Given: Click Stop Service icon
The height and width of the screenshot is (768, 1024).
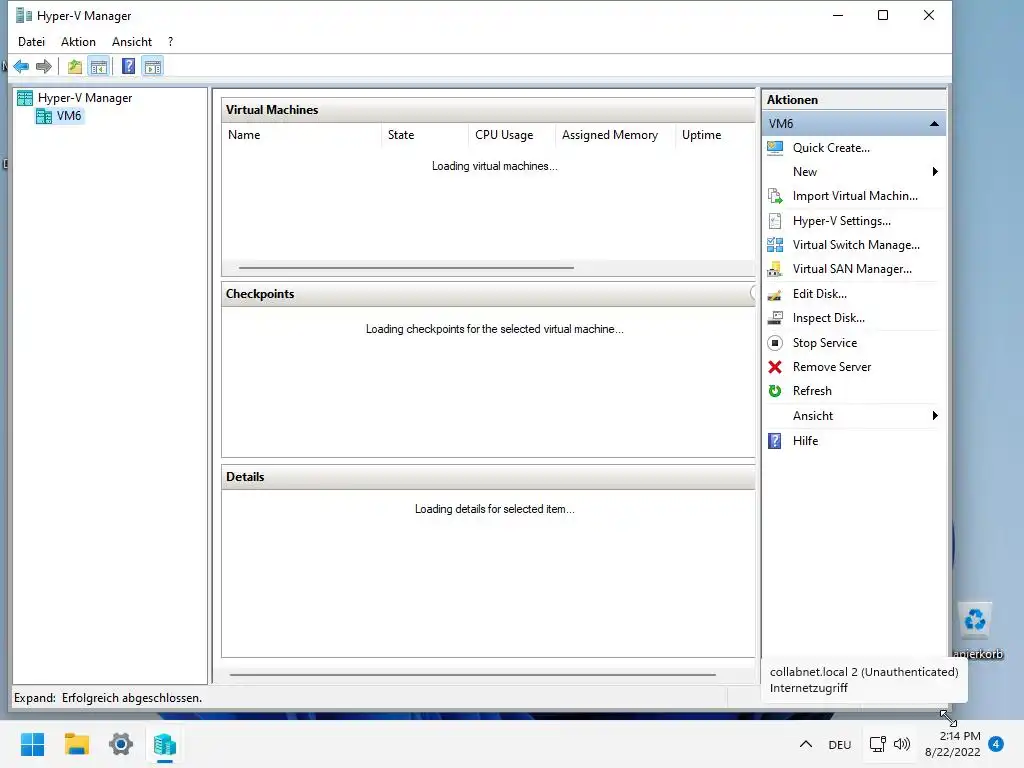Looking at the screenshot, I should tap(775, 343).
